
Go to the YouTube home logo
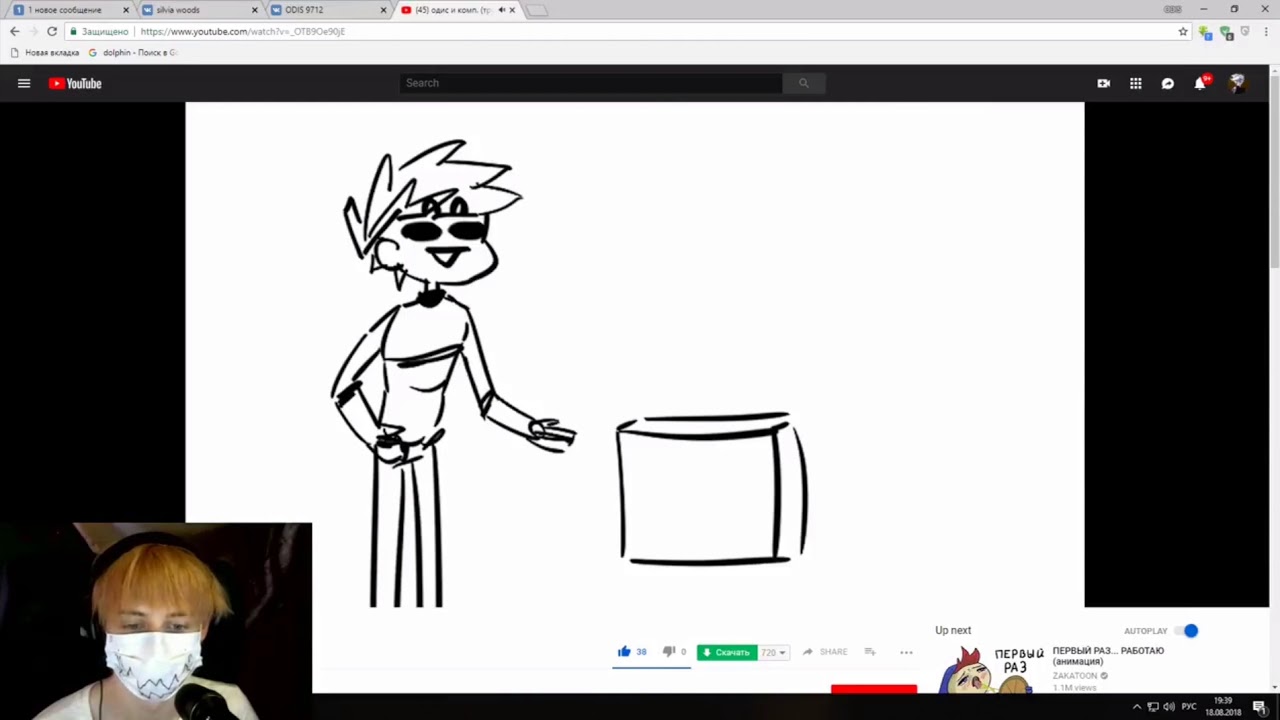click(75, 83)
